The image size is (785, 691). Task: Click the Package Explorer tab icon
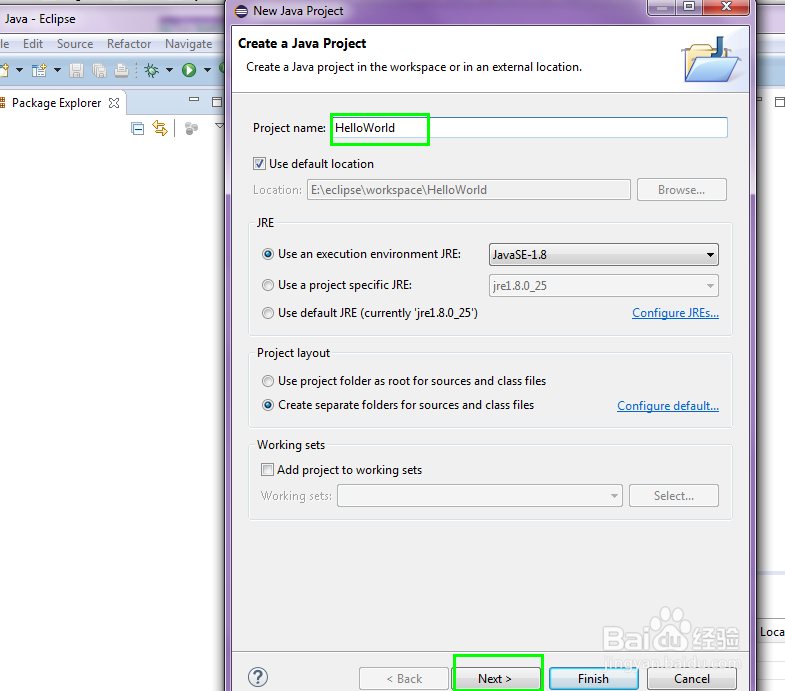click(x=3, y=103)
